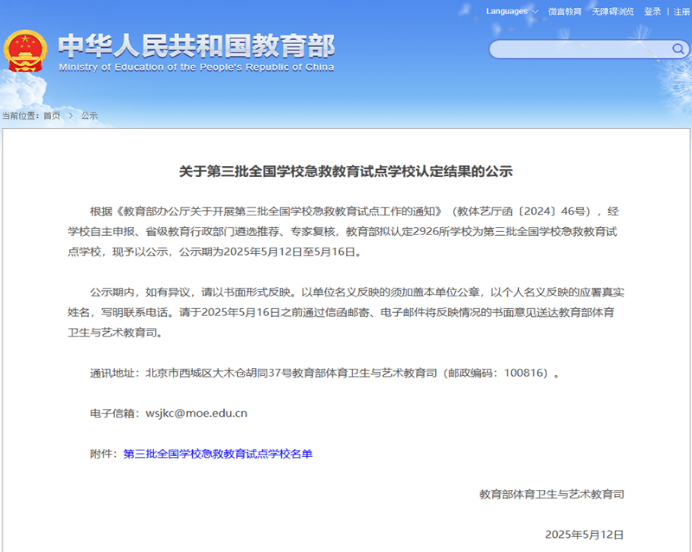Click the date 2025年5月12日 at bottom
Screen dimensions: 692x552
[584, 535]
